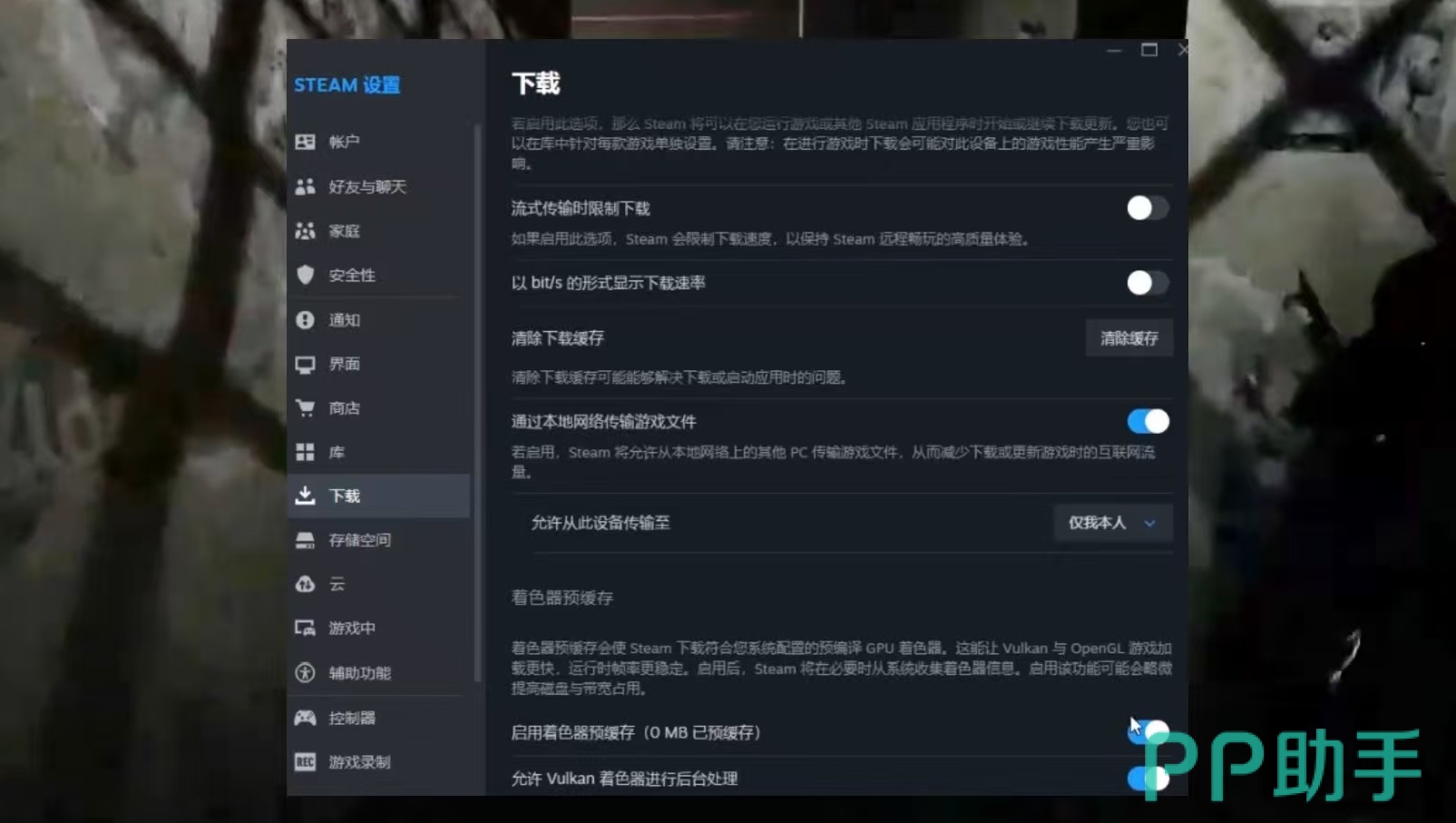Select the library grid icon
The width and height of the screenshot is (1456, 823).
[305, 452]
